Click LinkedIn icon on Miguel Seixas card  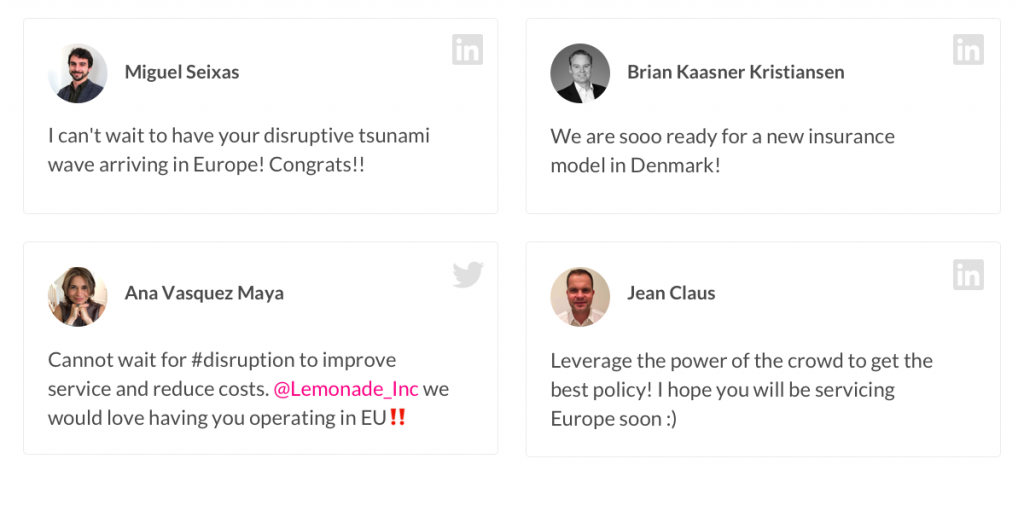468,50
